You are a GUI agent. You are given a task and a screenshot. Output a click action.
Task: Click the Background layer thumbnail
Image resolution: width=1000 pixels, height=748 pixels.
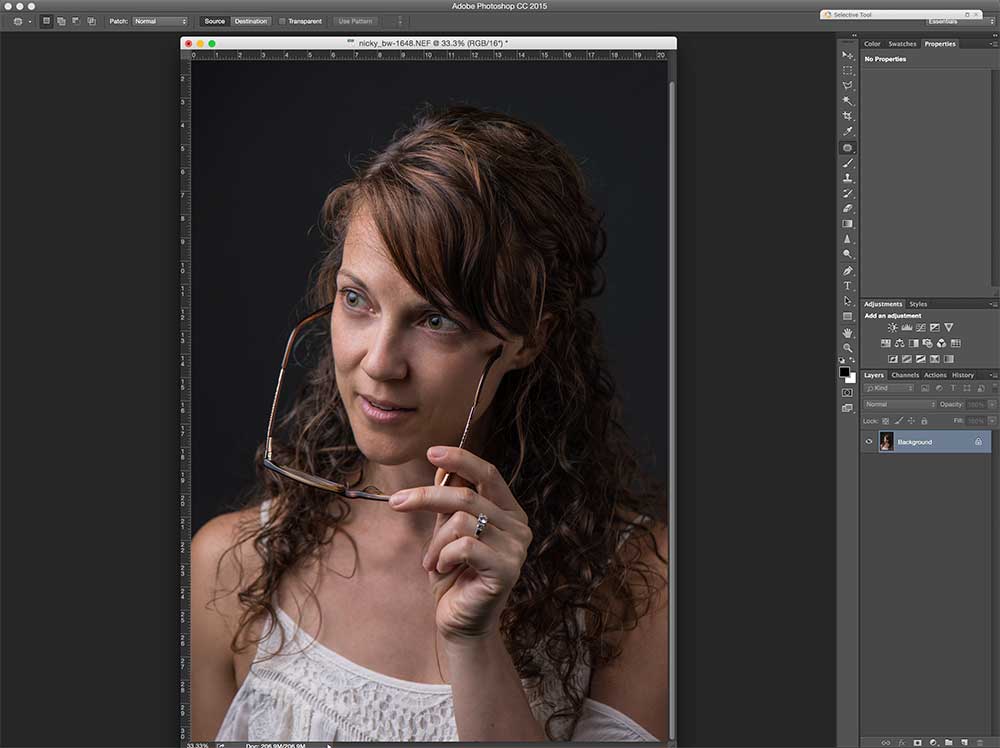tap(886, 442)
